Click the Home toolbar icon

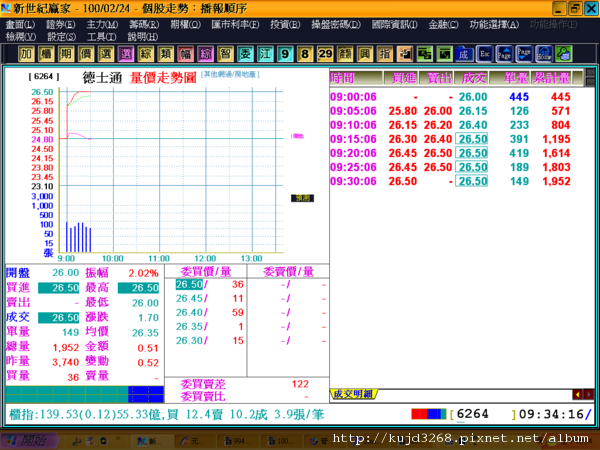(x=544, y=54)
